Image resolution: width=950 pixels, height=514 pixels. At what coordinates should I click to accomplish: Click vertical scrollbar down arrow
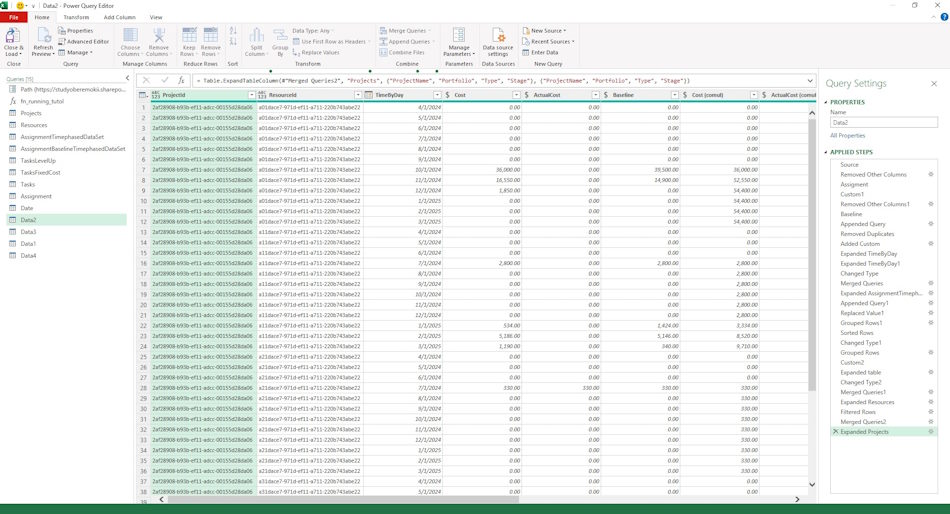coord(812,484)
